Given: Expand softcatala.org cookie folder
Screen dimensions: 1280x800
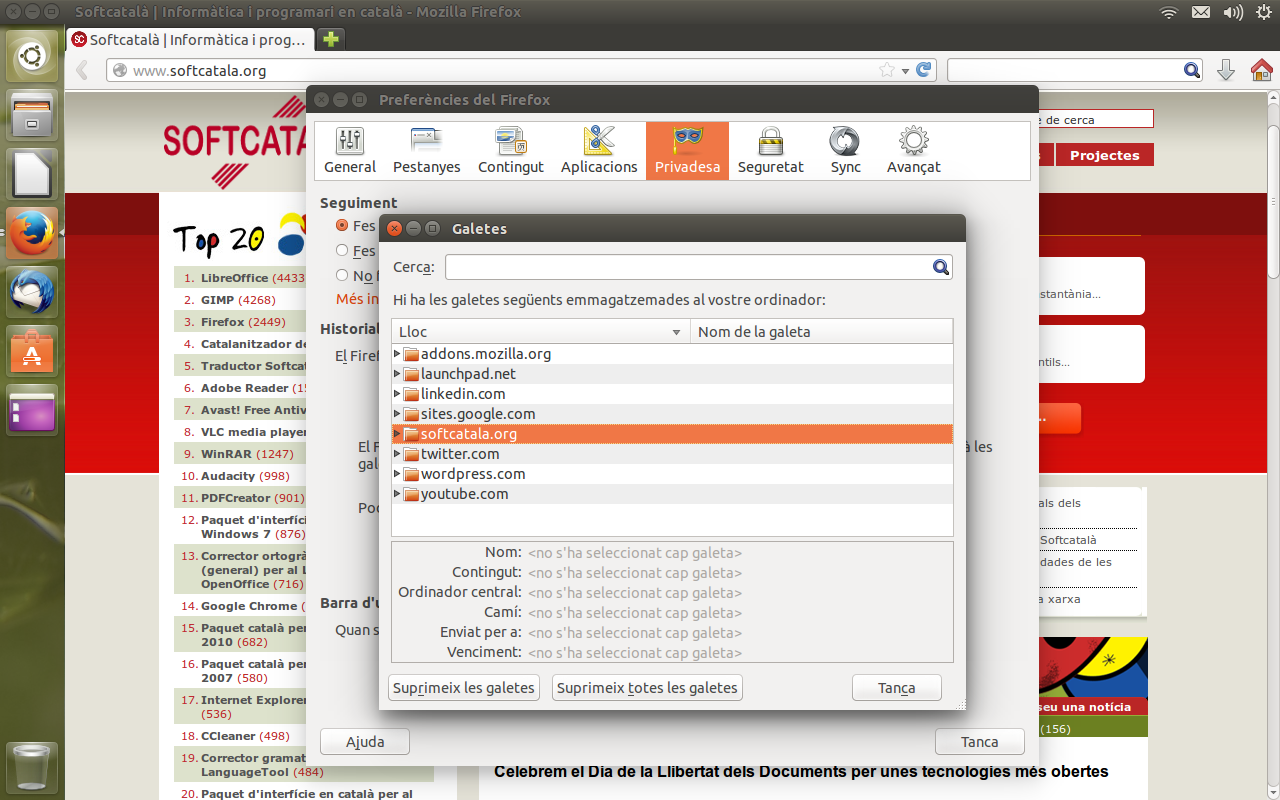Looking at the screenshot, I should [x=397, y=433].
